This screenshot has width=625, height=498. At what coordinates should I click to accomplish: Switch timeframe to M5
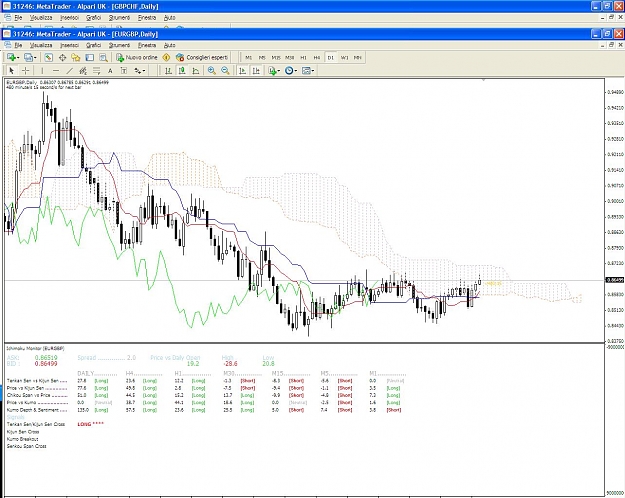tap(262, 57)
